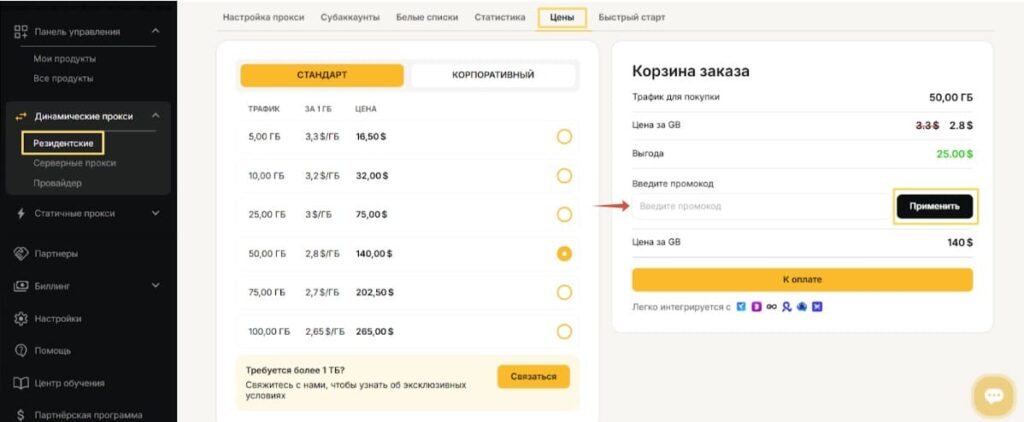
Task: Click the Партнеры handshake icon
Action: click(x=20, y=253)
